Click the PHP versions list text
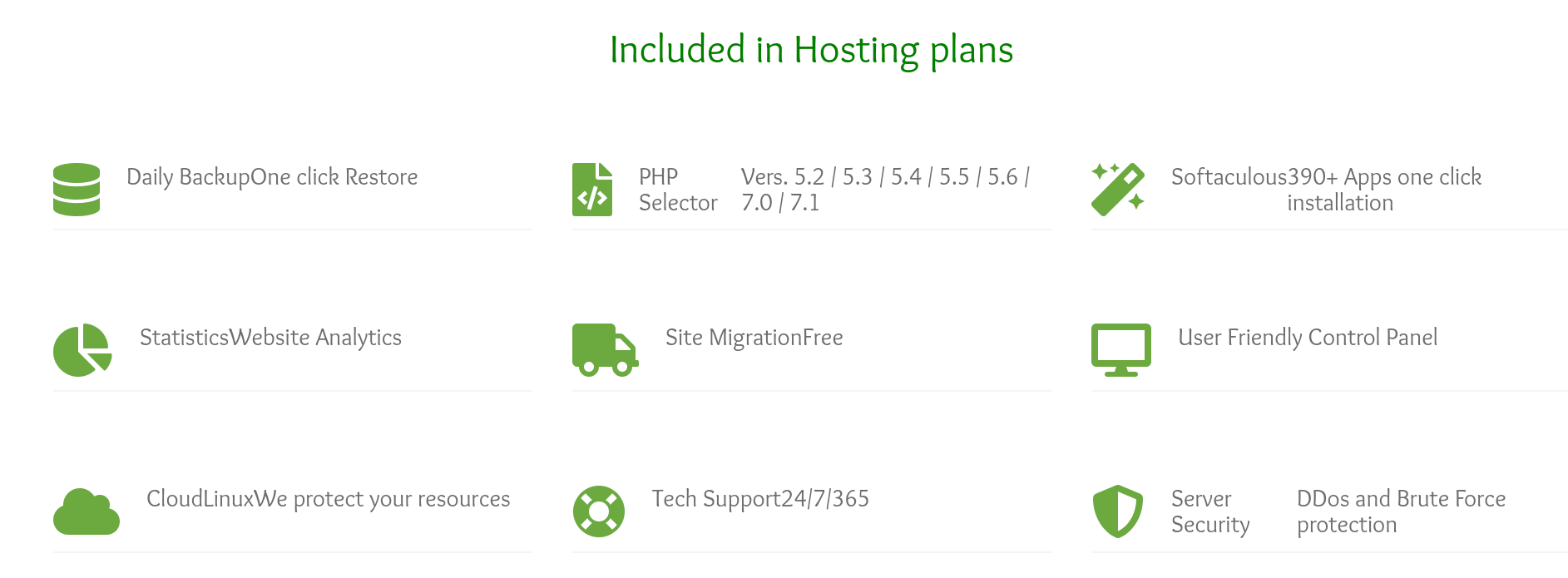Image resolution: width=1568 pixels, height=578 pixels. [886, 190]
